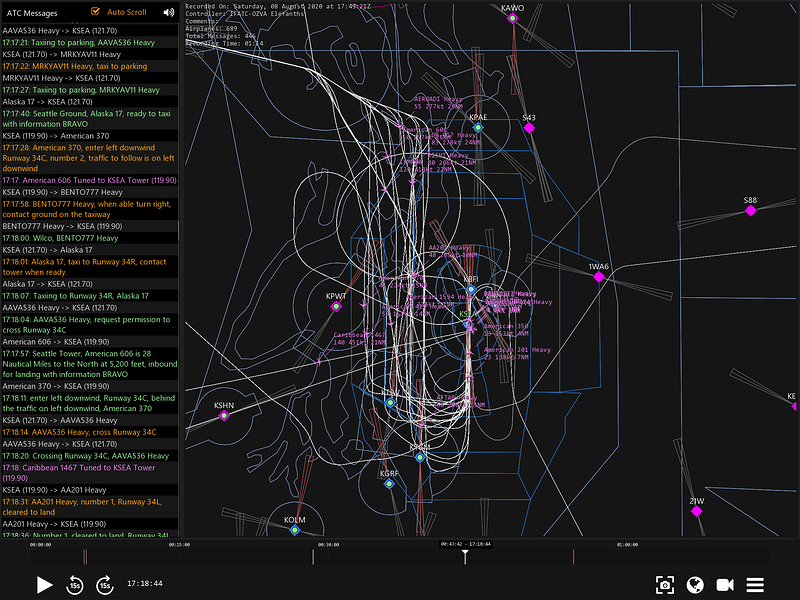Image resolution: width=800 pixels, height=600 pixels.
Task: Select the KGRF airport marker
Action: pyautogui.click(x=389, y=483)
